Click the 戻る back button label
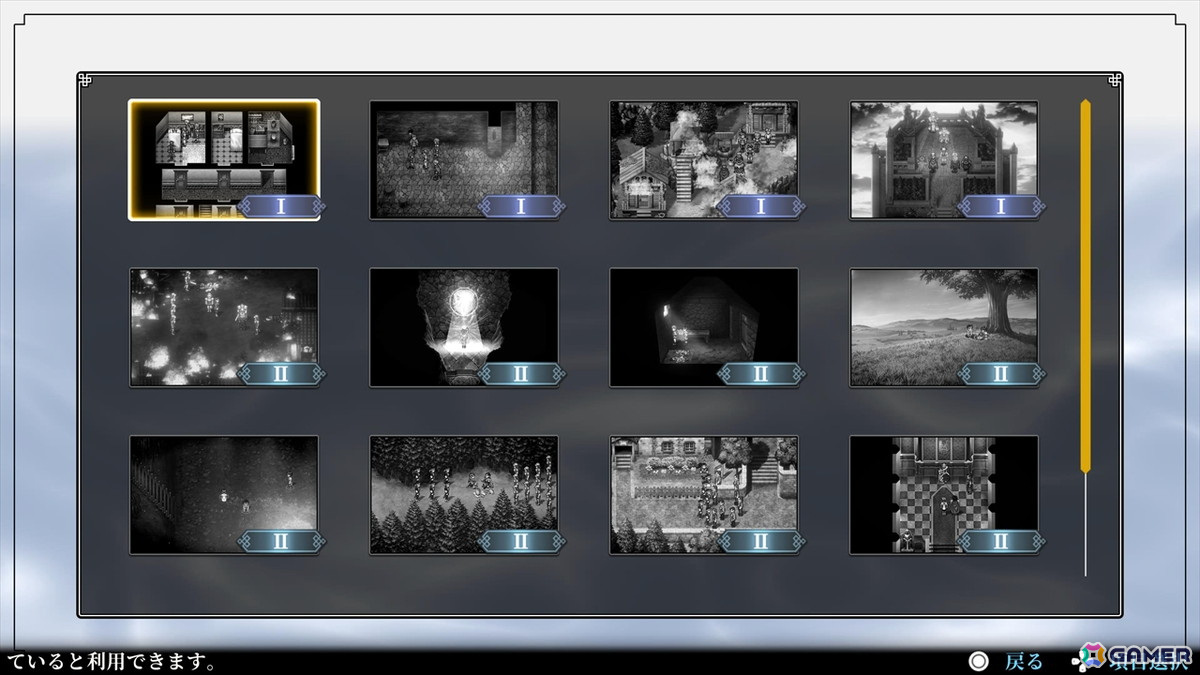 click(1024, 661)
